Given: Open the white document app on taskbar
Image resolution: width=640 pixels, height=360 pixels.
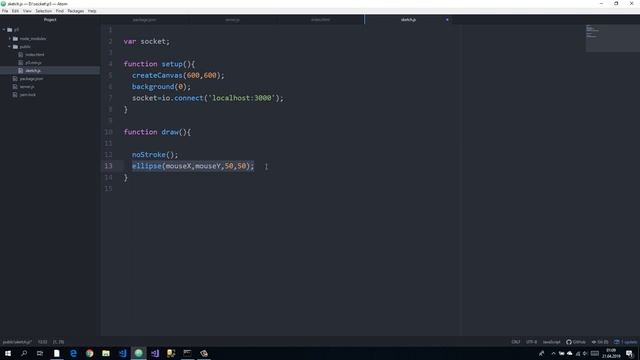Looking at the screenshot, I should [x=57, y=353].
